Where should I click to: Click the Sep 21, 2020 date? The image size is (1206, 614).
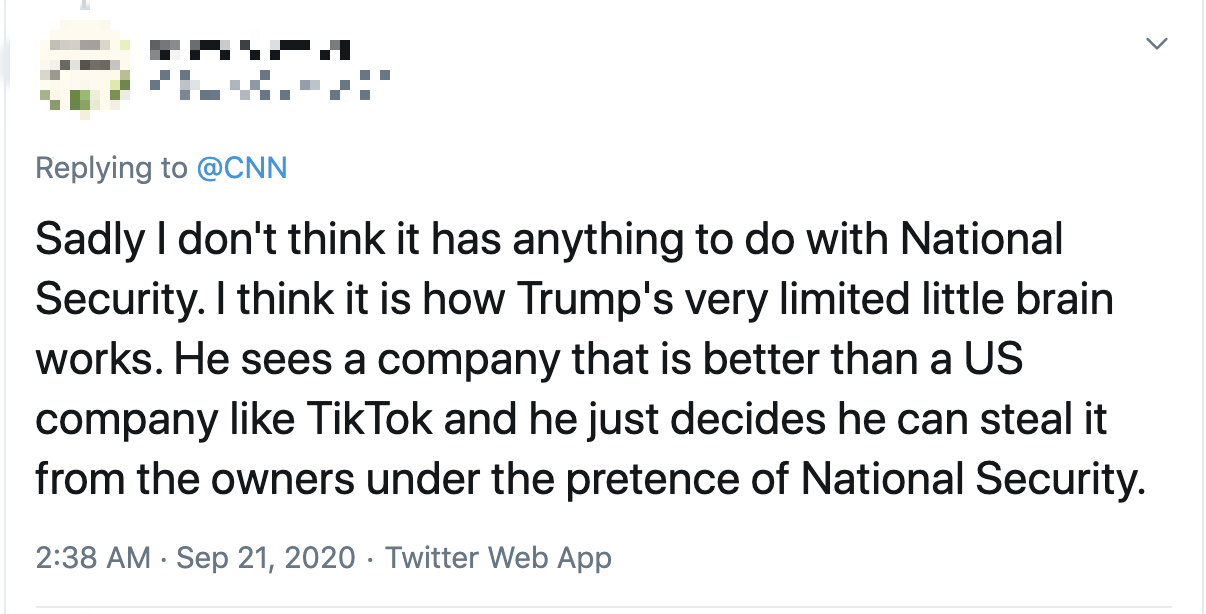pyautogui.click(x=265, y=557)
